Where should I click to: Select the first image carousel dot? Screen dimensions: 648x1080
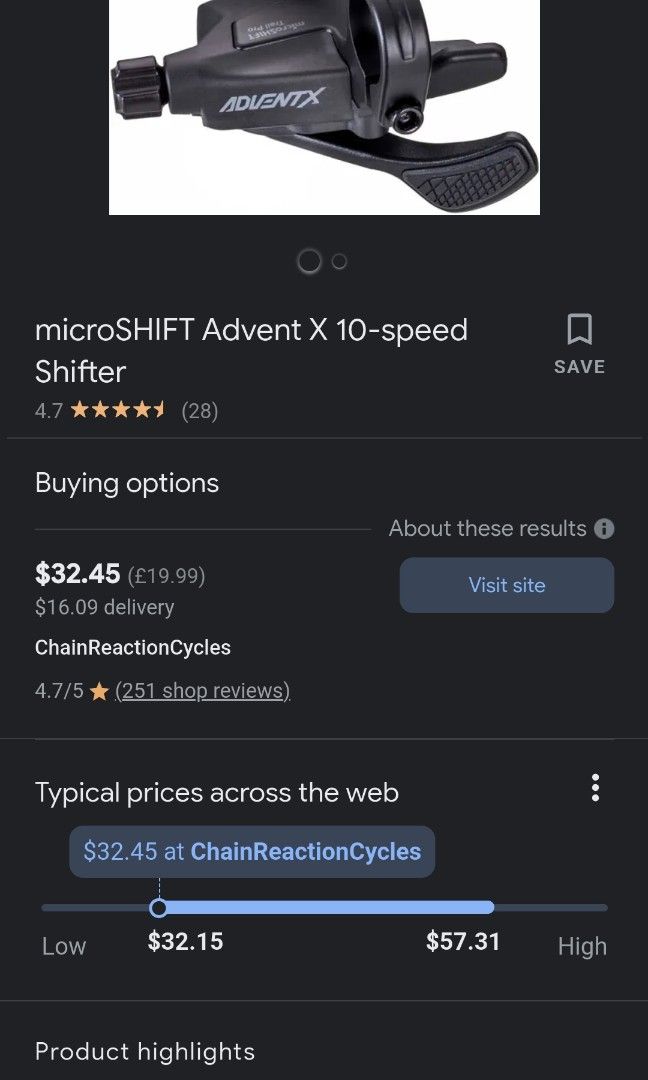coord(310,261)
